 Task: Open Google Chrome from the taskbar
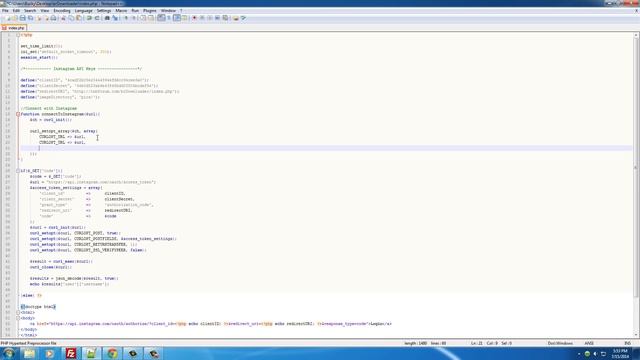[x=112, y=353]
